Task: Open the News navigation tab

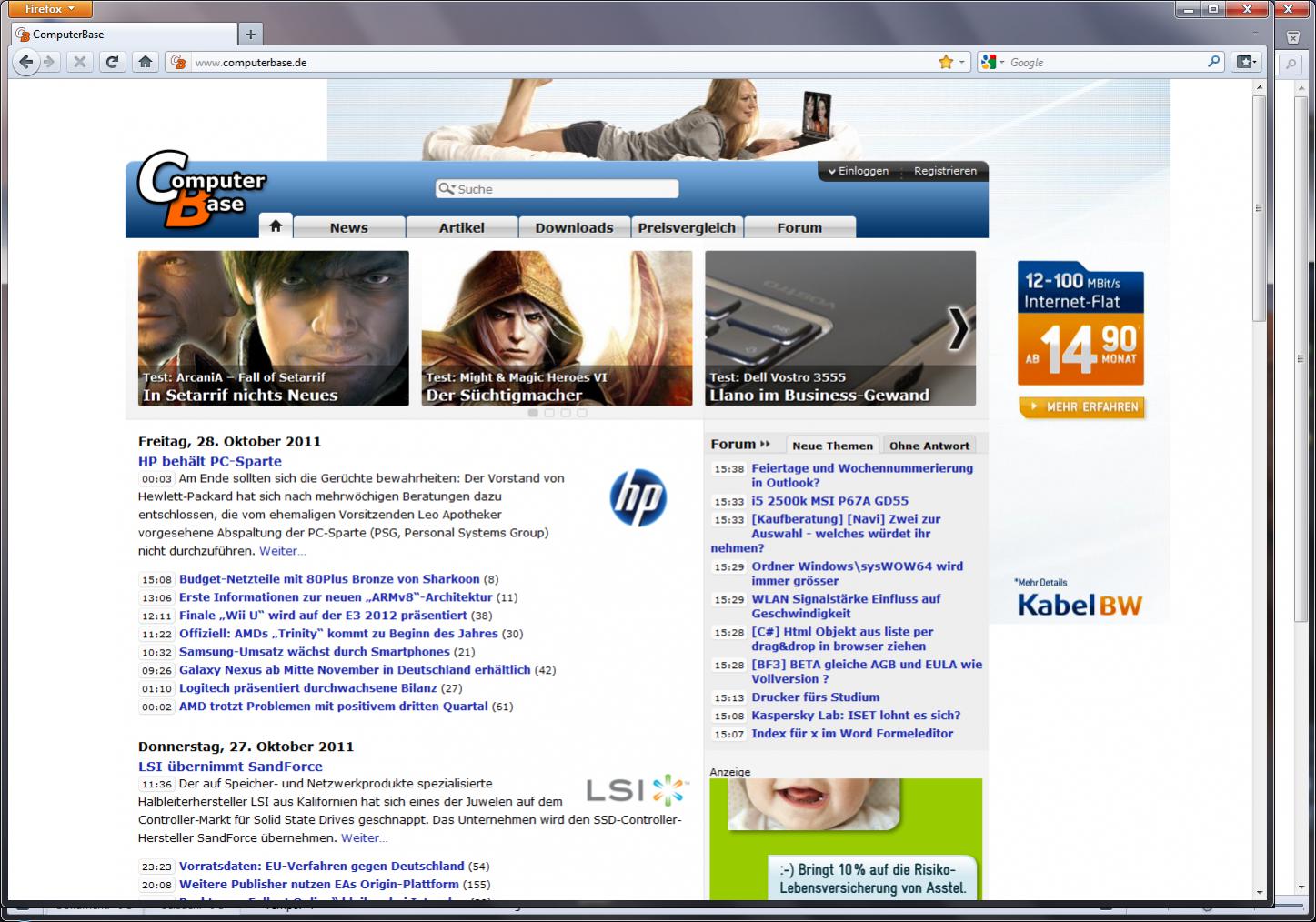Action: click(x=349, y=227)
